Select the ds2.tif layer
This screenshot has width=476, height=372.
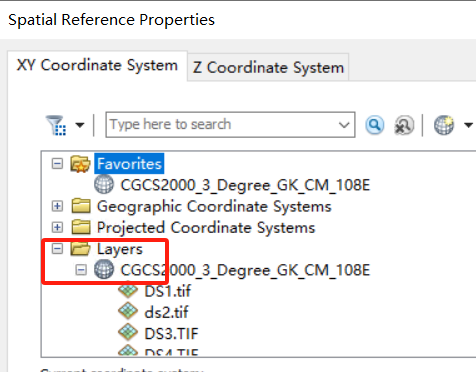click(166, 313)
